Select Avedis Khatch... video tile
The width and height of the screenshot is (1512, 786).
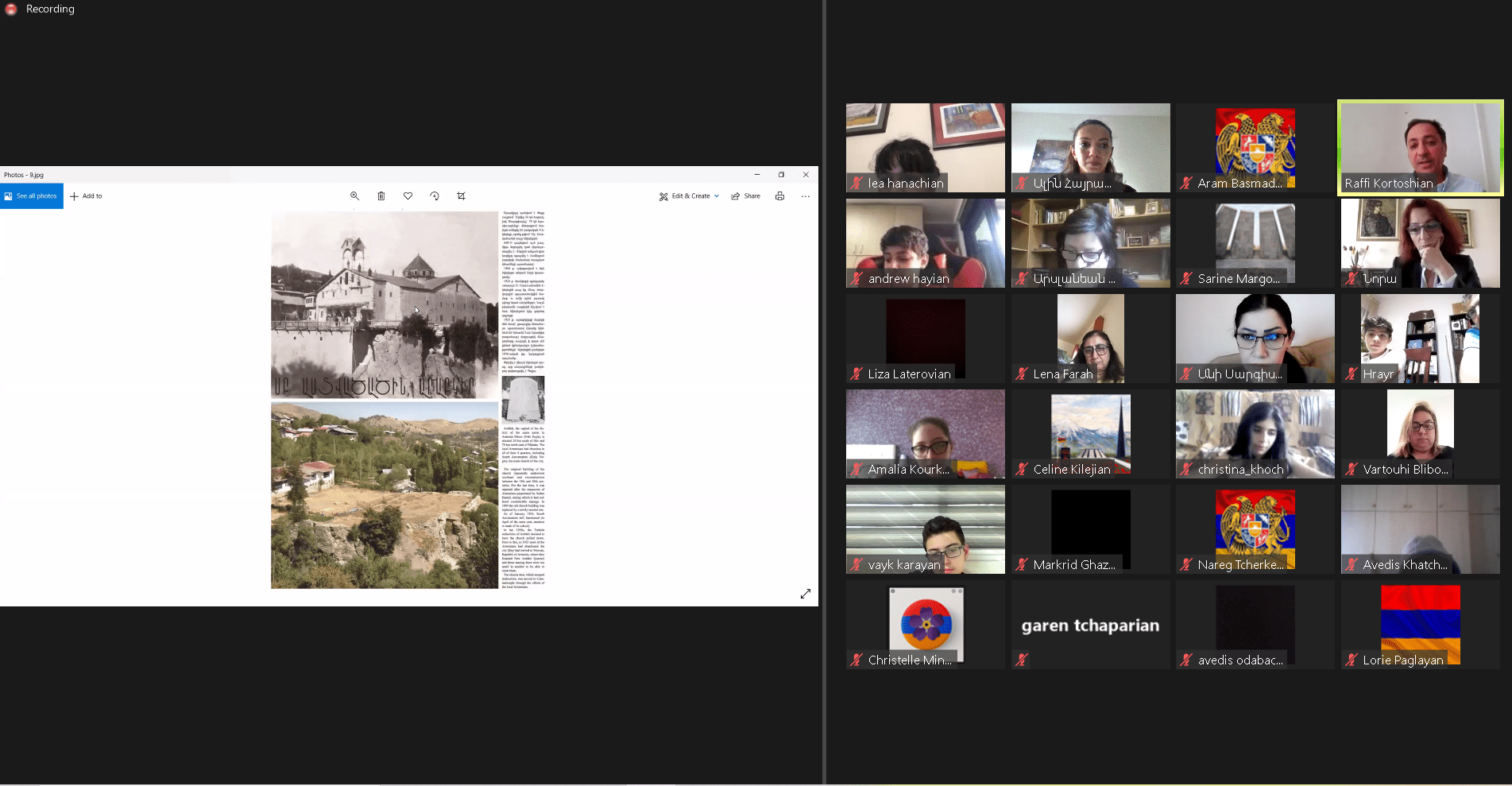[1421, 529]
